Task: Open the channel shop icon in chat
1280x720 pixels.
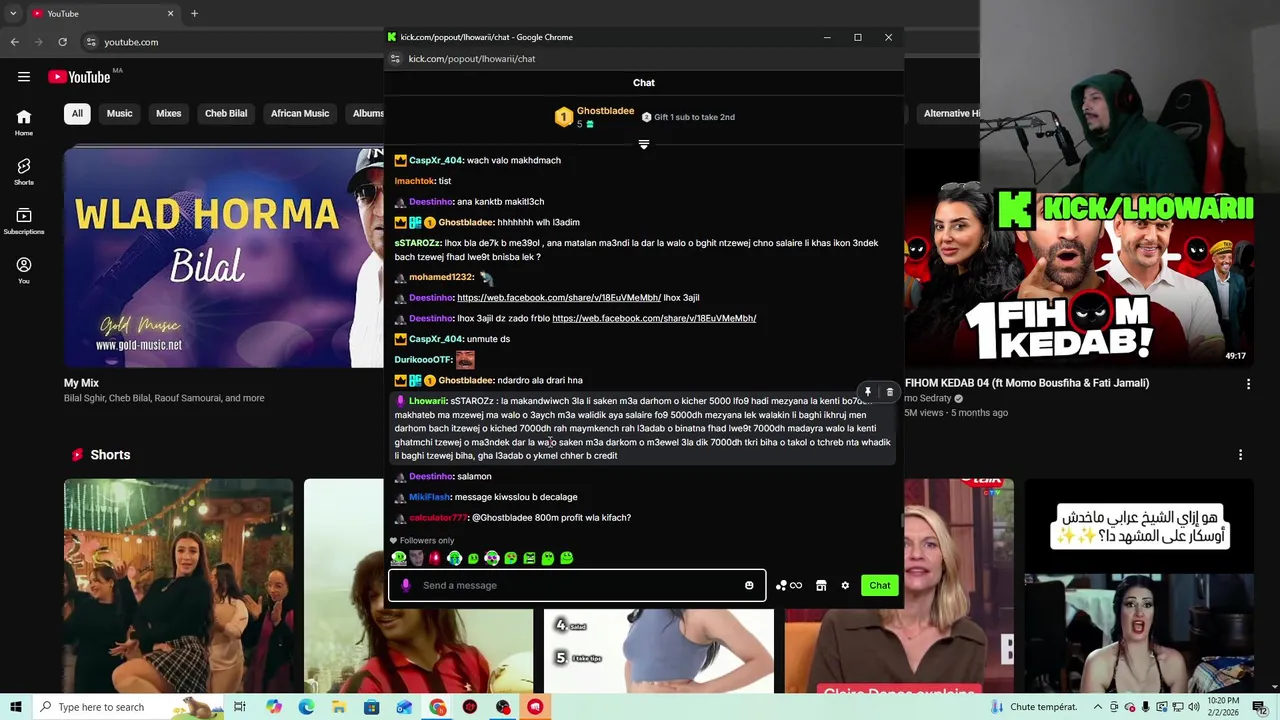Action: [x=821, y=585]
